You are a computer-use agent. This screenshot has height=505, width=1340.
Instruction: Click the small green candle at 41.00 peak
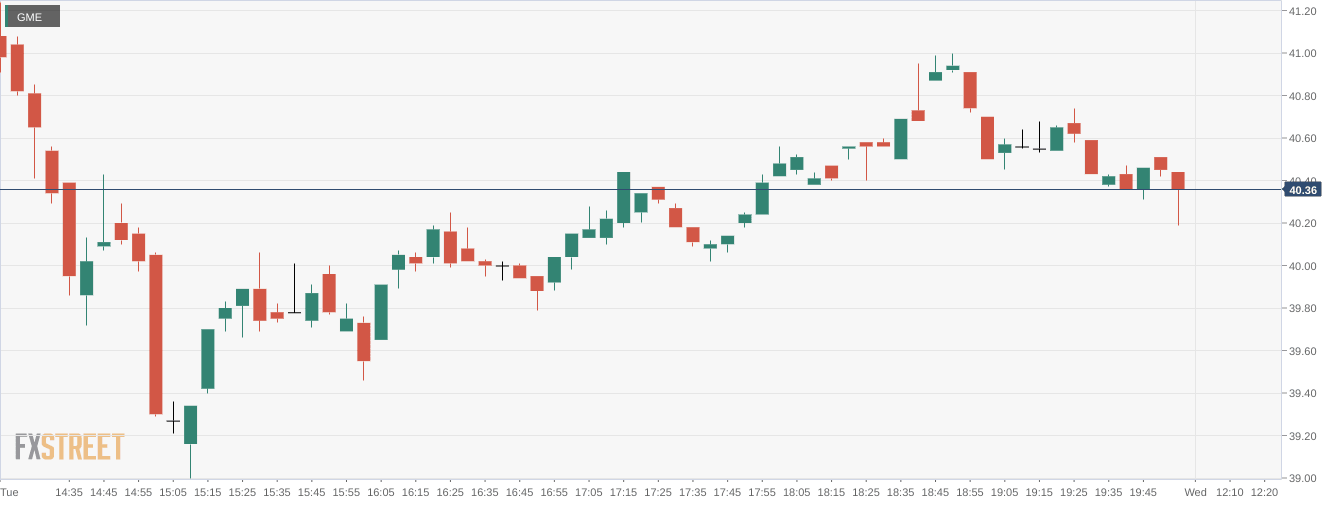952,68
